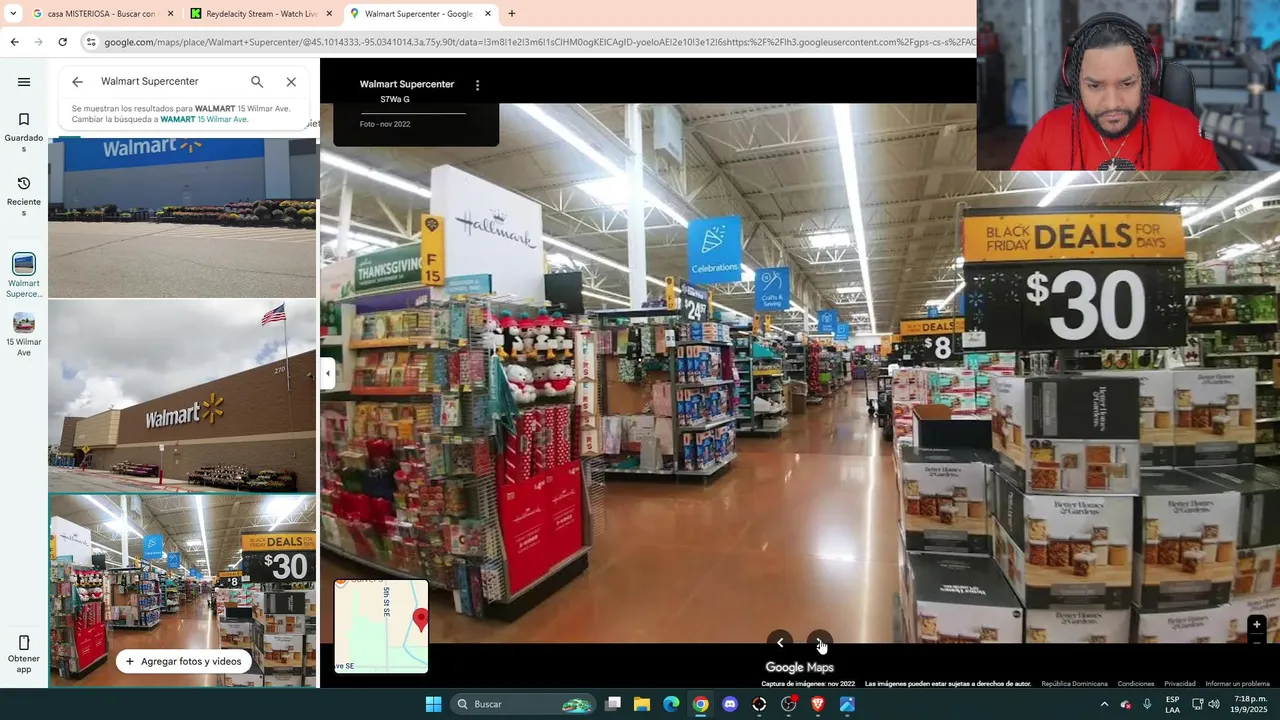The height and width of the screenshot is (720, 1280).
Task: Click Agregar fotos y videos button
Action: (184, 661)
